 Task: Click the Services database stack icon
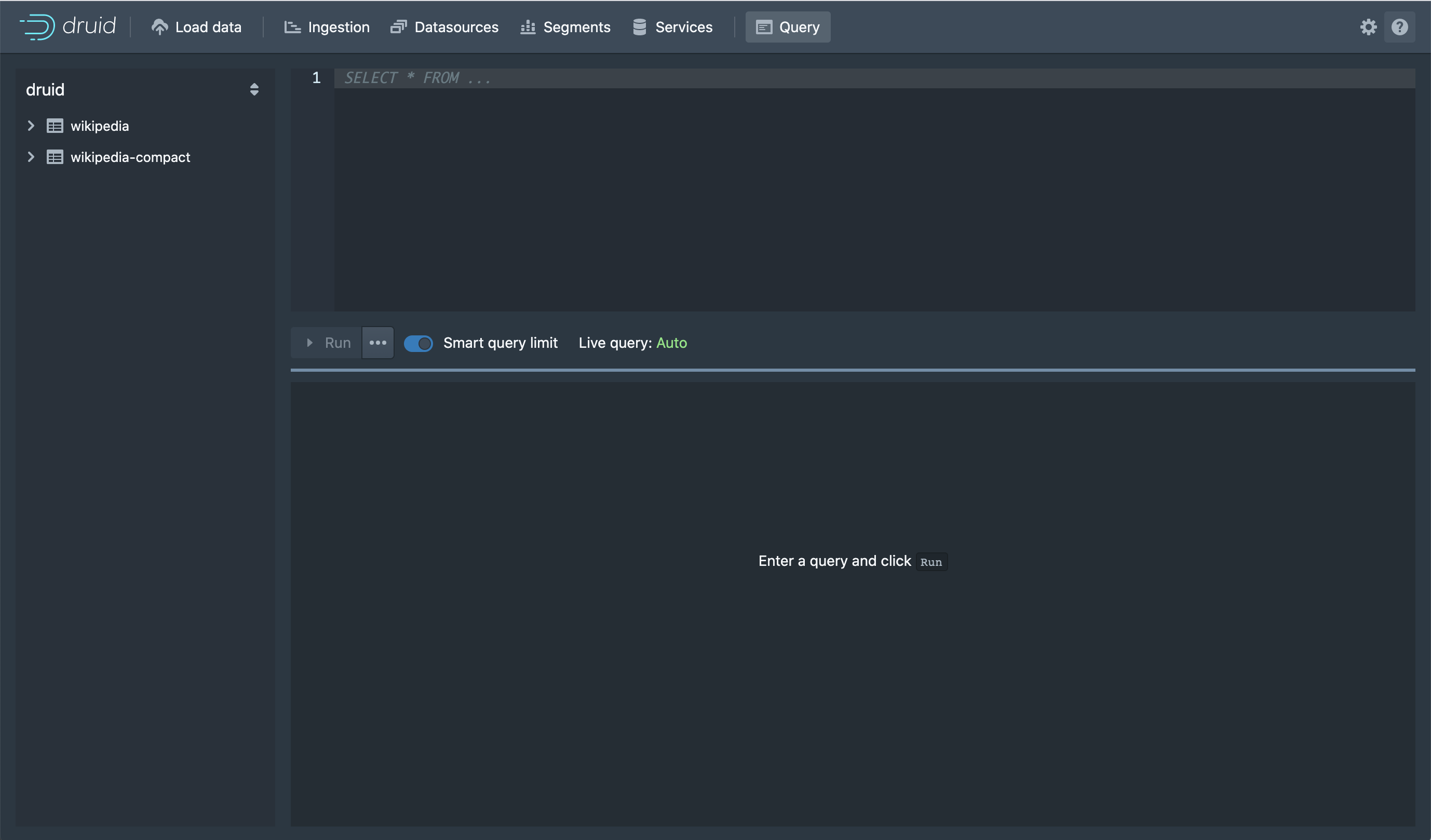click(x=639, y=26)
